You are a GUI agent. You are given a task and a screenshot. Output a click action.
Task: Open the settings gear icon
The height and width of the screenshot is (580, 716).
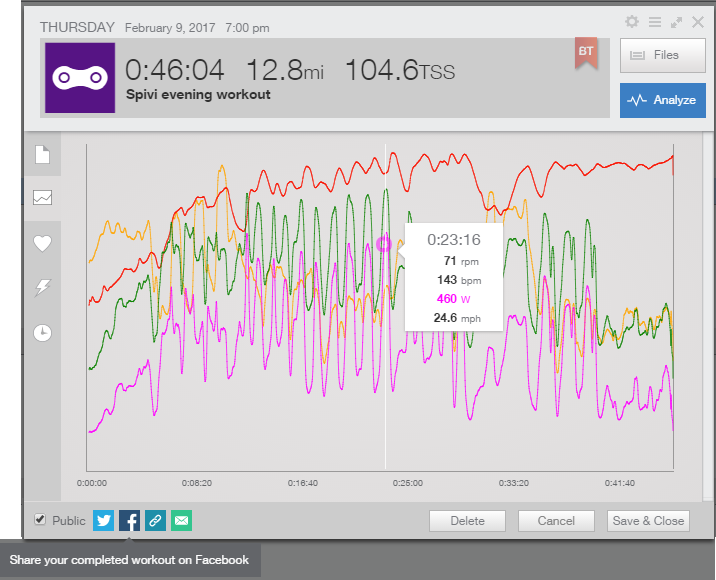632,21
